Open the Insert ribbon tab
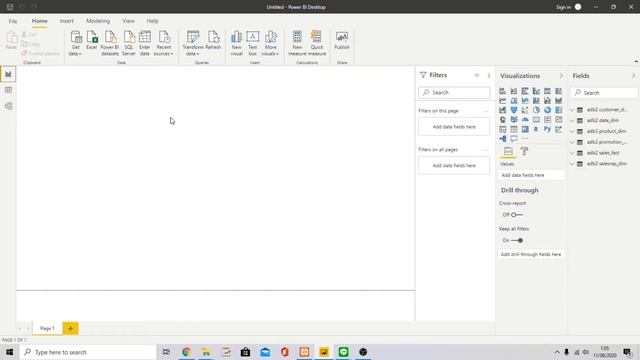The height and width of the screenshot is (360, 640). (x=67, y=21)
